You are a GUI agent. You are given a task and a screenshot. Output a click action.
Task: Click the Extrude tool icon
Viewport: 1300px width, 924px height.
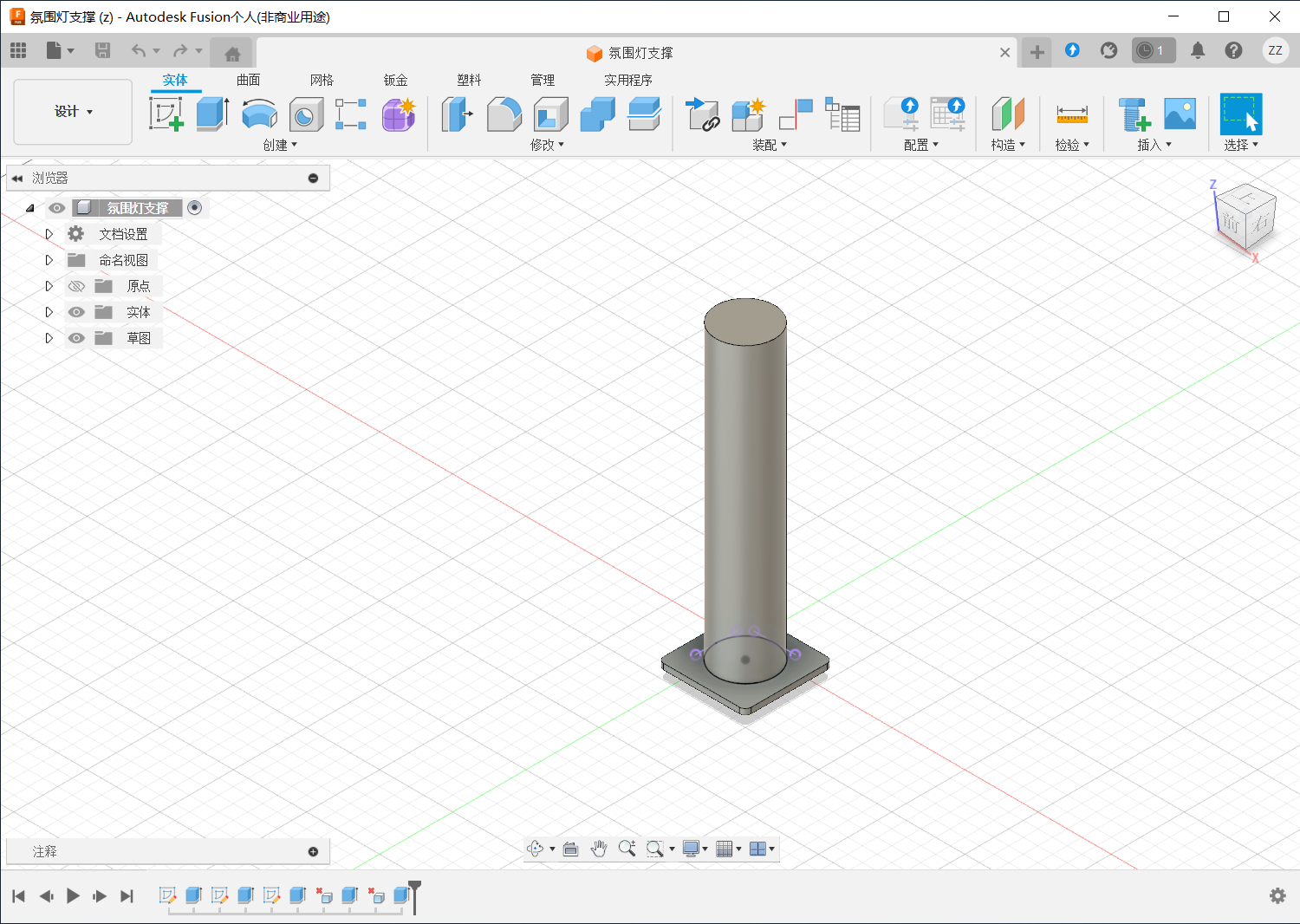[x=211, y=114]
